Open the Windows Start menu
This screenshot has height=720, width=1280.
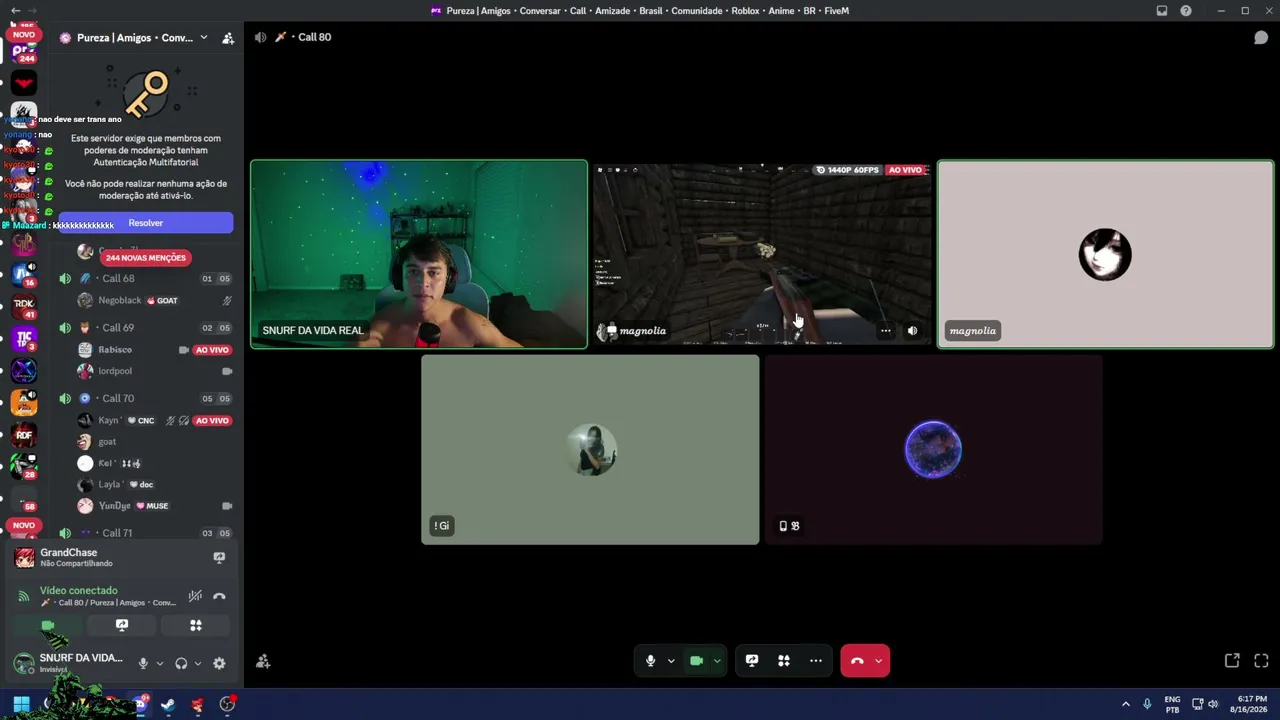pyautogui.click(x=21, y=704)
